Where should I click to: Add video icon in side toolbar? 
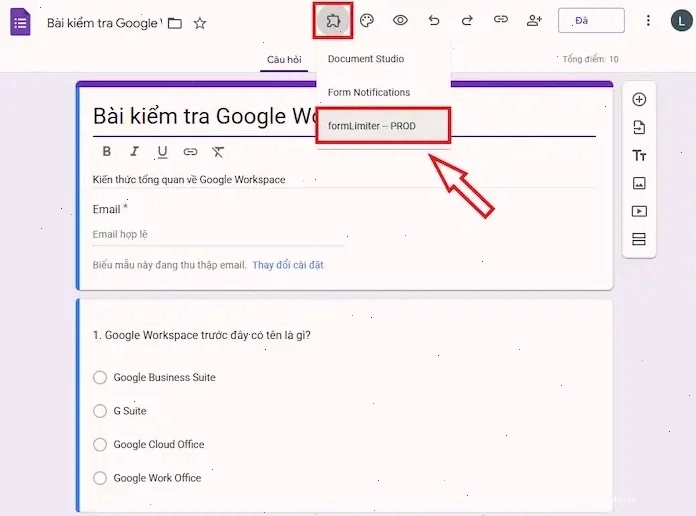click(x=639, y=211)
